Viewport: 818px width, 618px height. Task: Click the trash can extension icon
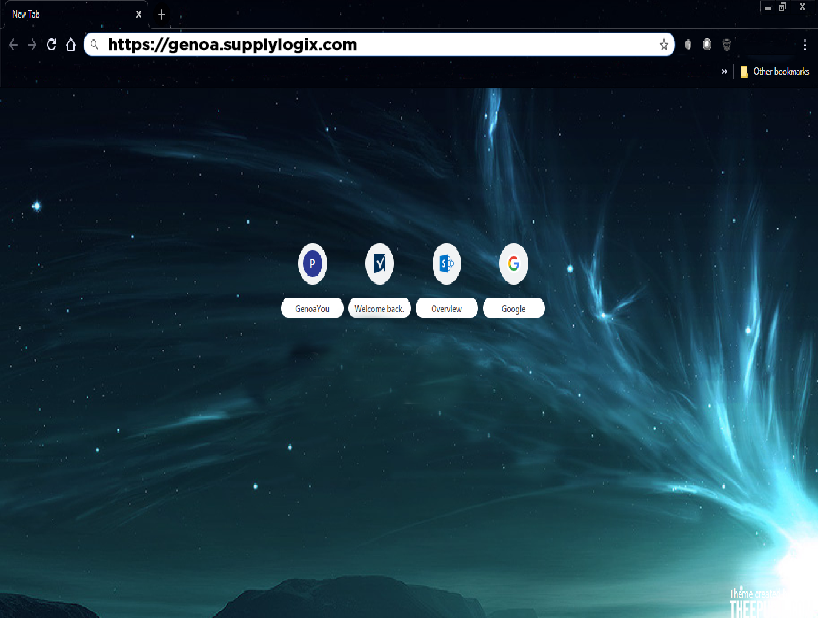727,45
